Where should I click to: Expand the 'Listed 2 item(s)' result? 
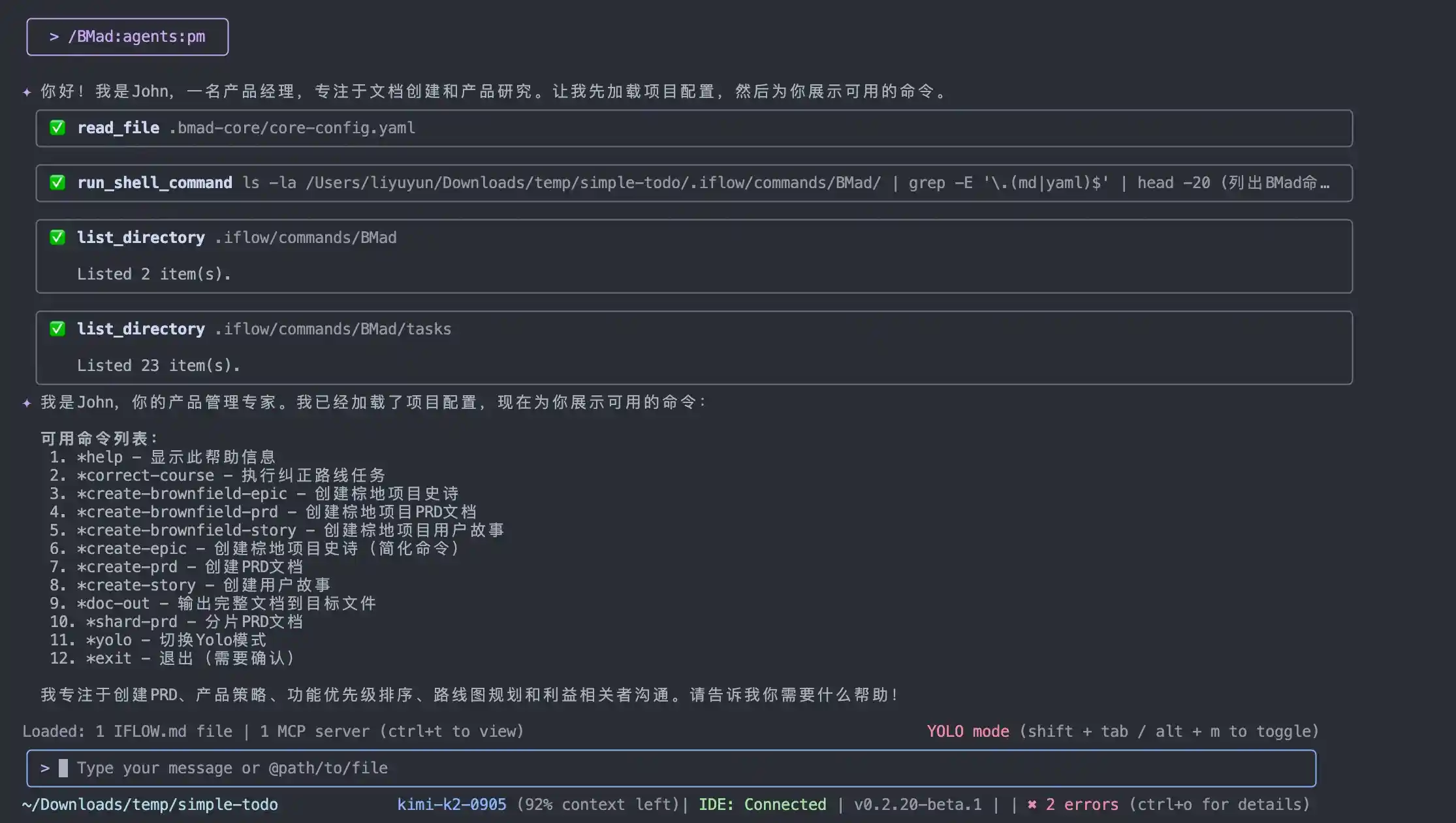(154, 274)
